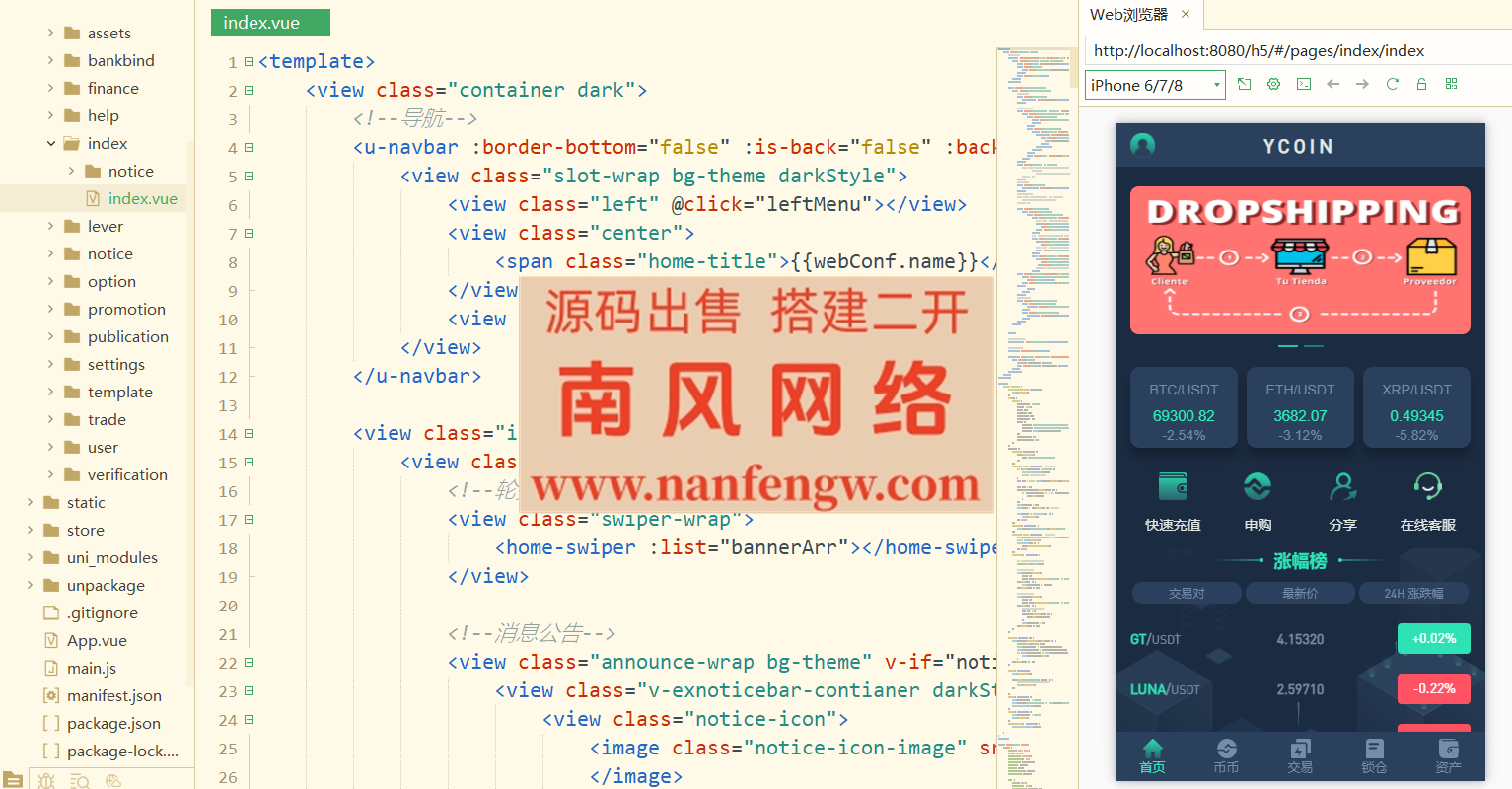
Task: Collapse code fold marker on line 1
Action: (249, 62)
